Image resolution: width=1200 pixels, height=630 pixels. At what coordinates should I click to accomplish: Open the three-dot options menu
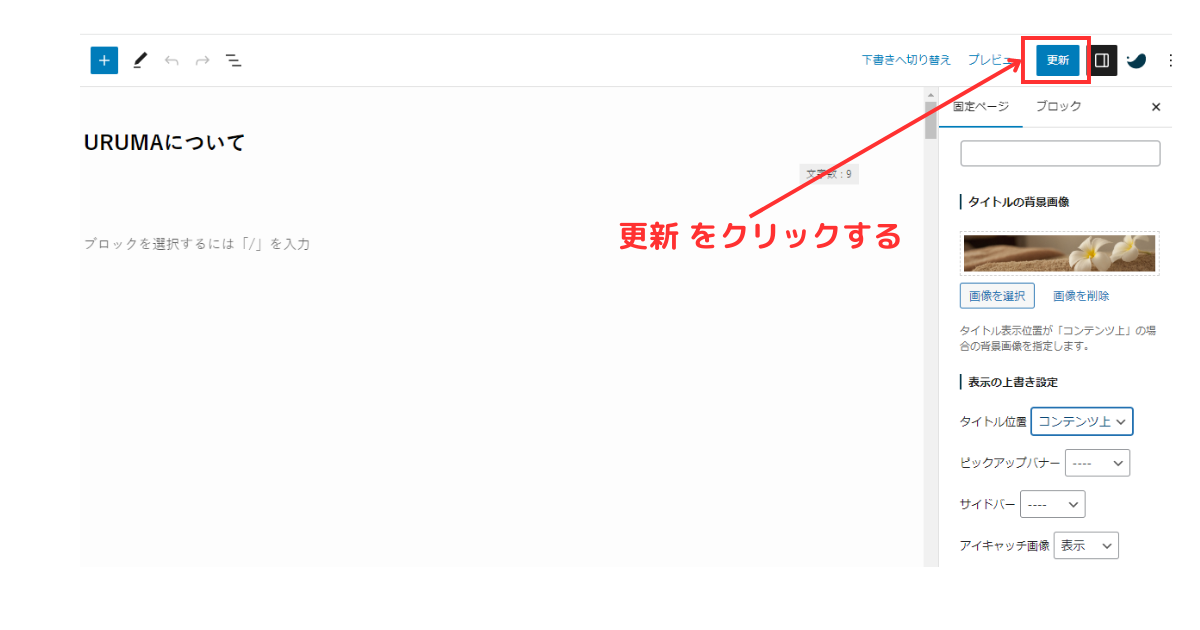1170,60
